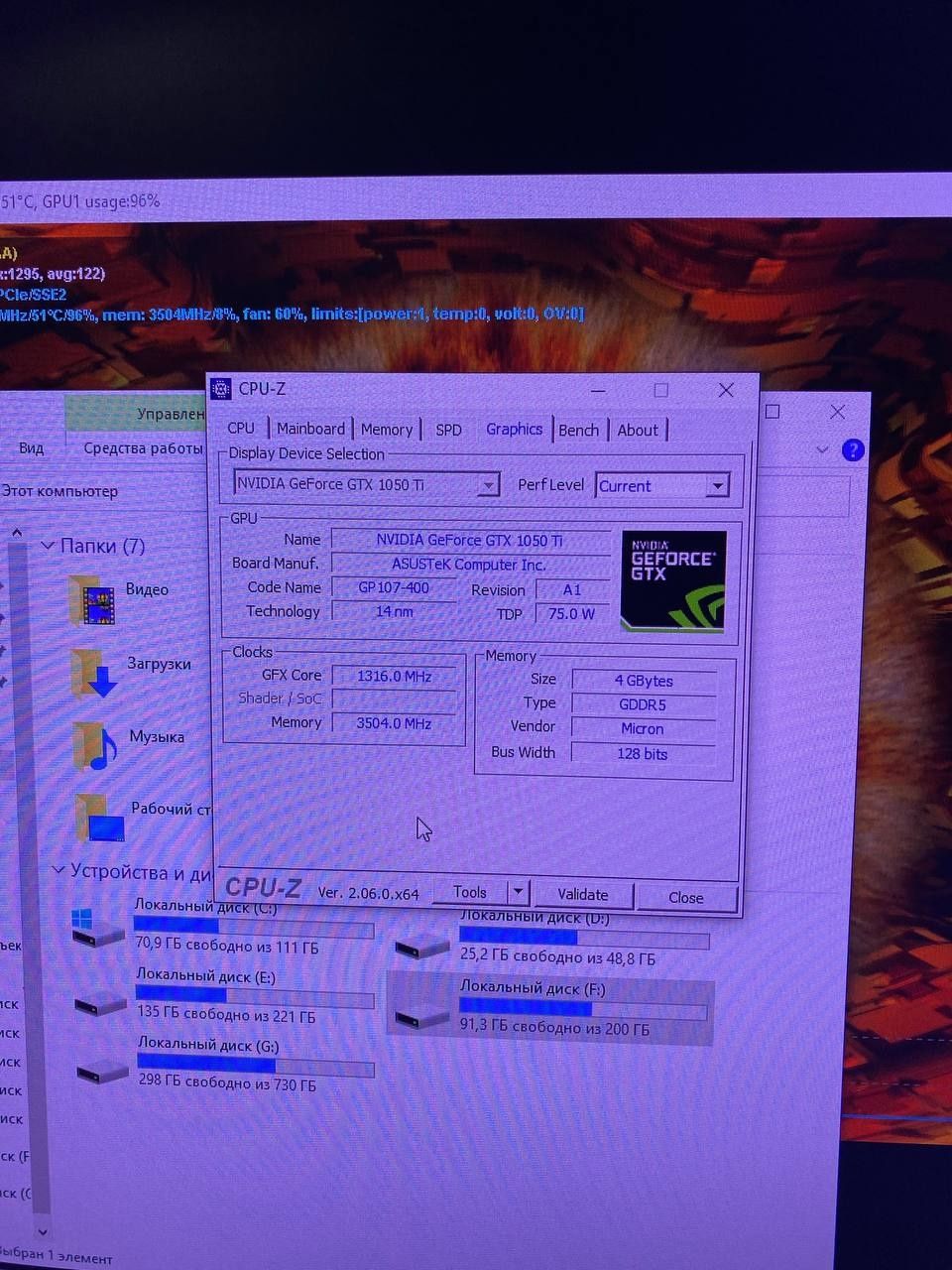
Task: Click the blue help icon in Explorer
Action: (853, 450)
